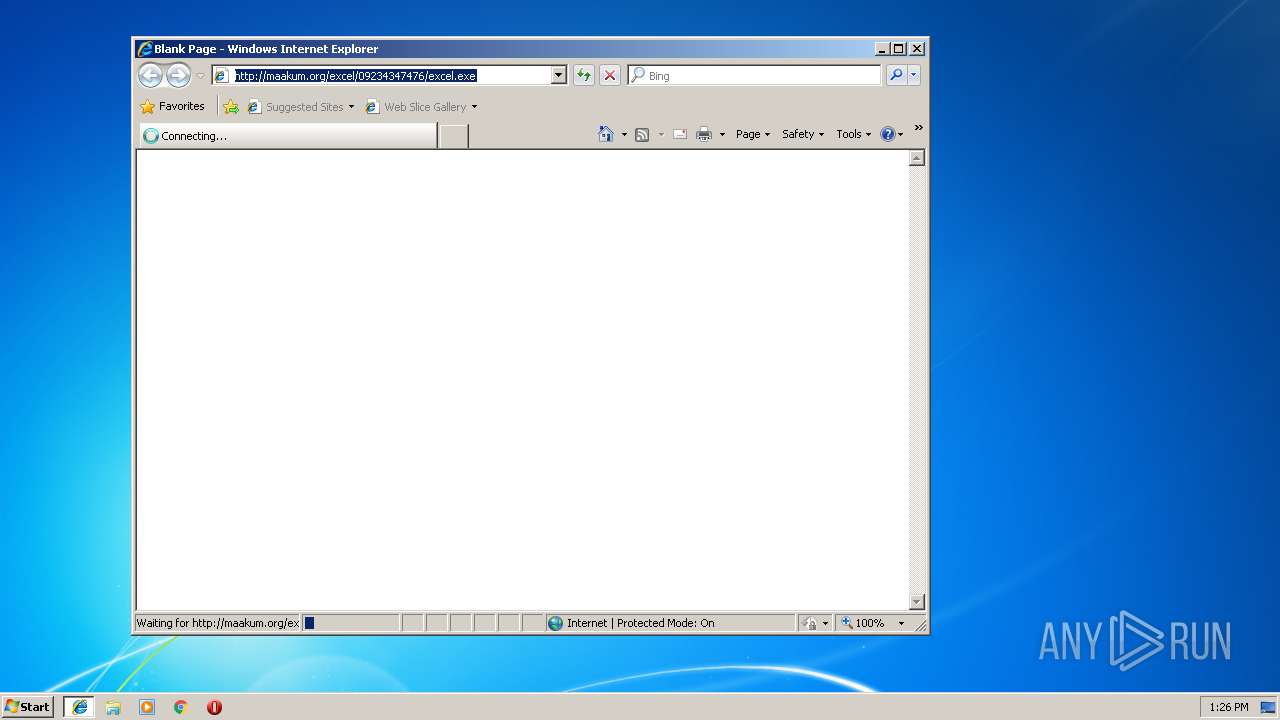
Task: Open Windows Explorer from the taskbar
Action: (x=113, y=707)
